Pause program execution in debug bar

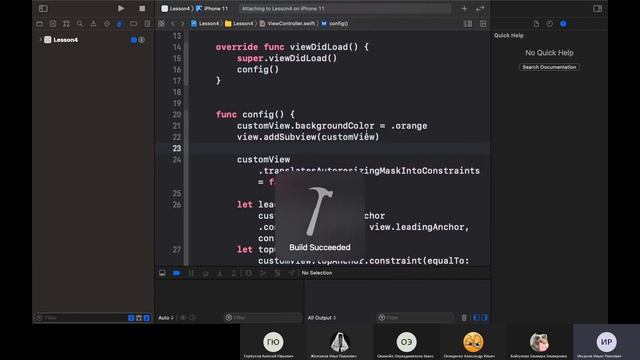[191, 273]
